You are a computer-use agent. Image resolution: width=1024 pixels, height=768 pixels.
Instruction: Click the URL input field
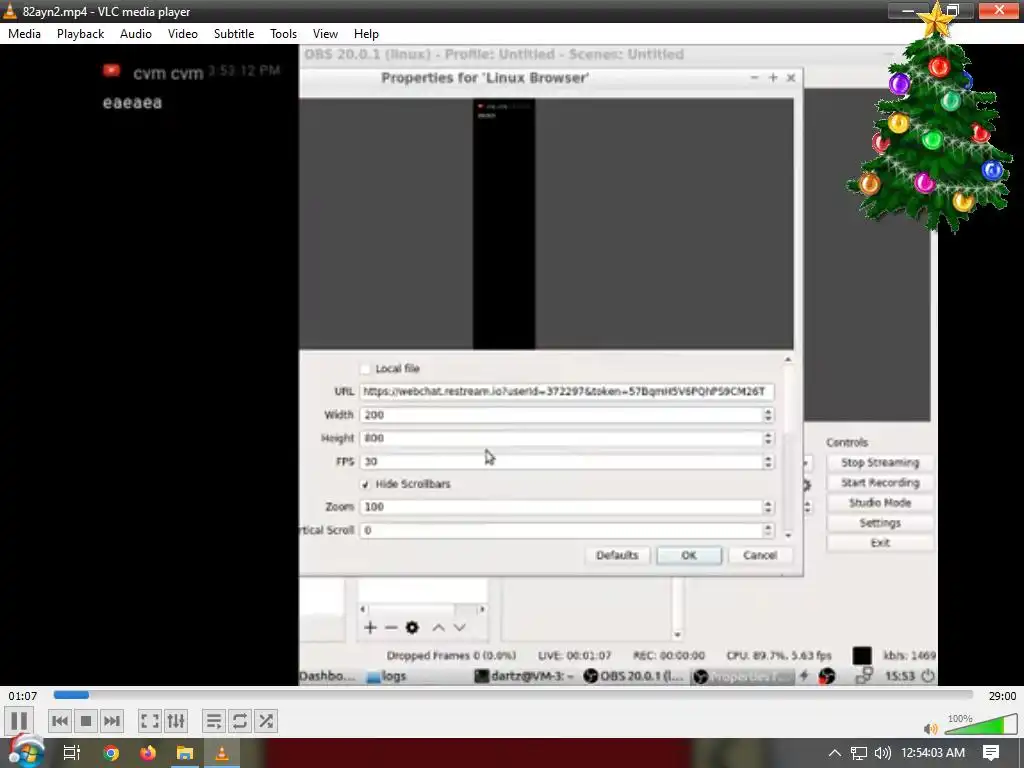coord(566,391)
